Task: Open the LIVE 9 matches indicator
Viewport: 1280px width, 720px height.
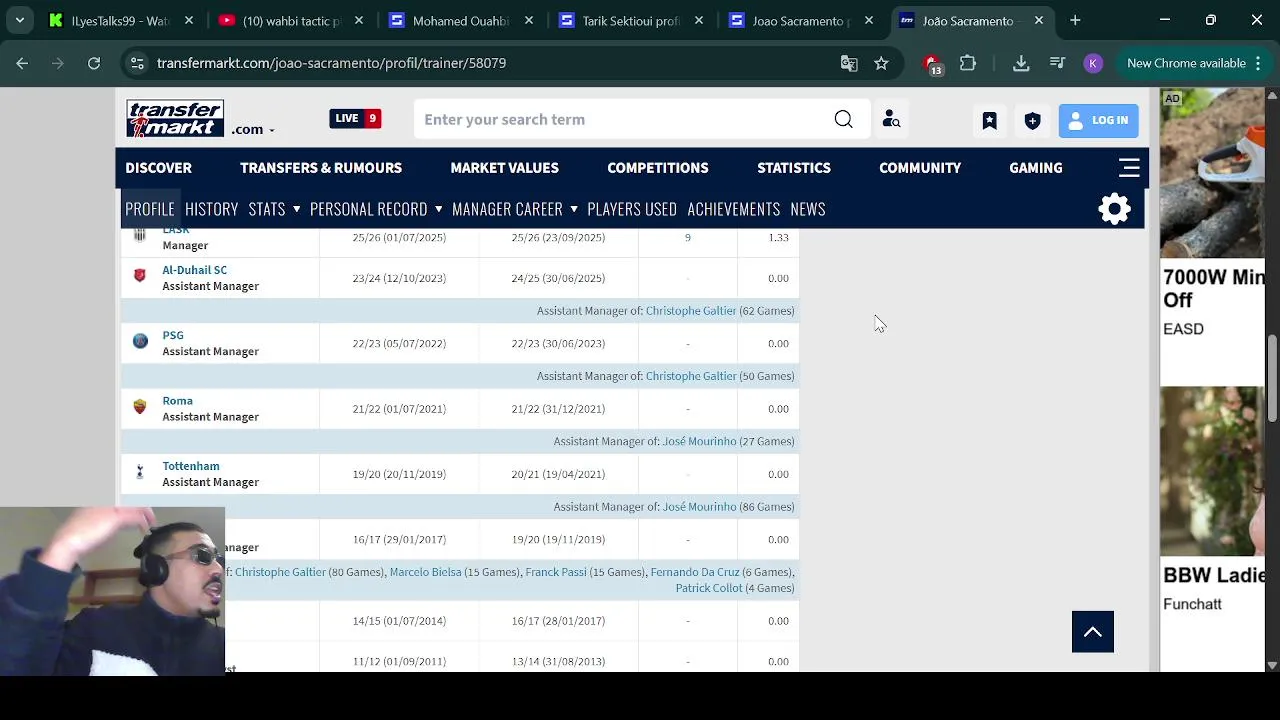Action: [355, 118]
